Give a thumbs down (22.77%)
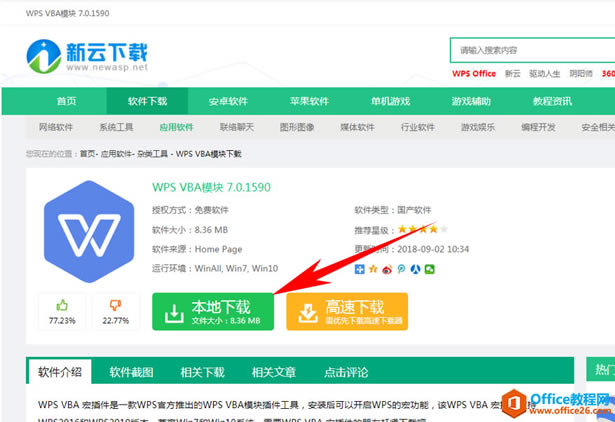The height and width of the screenshot is (422, 615). pyautogui.click(x=115, y=312)
